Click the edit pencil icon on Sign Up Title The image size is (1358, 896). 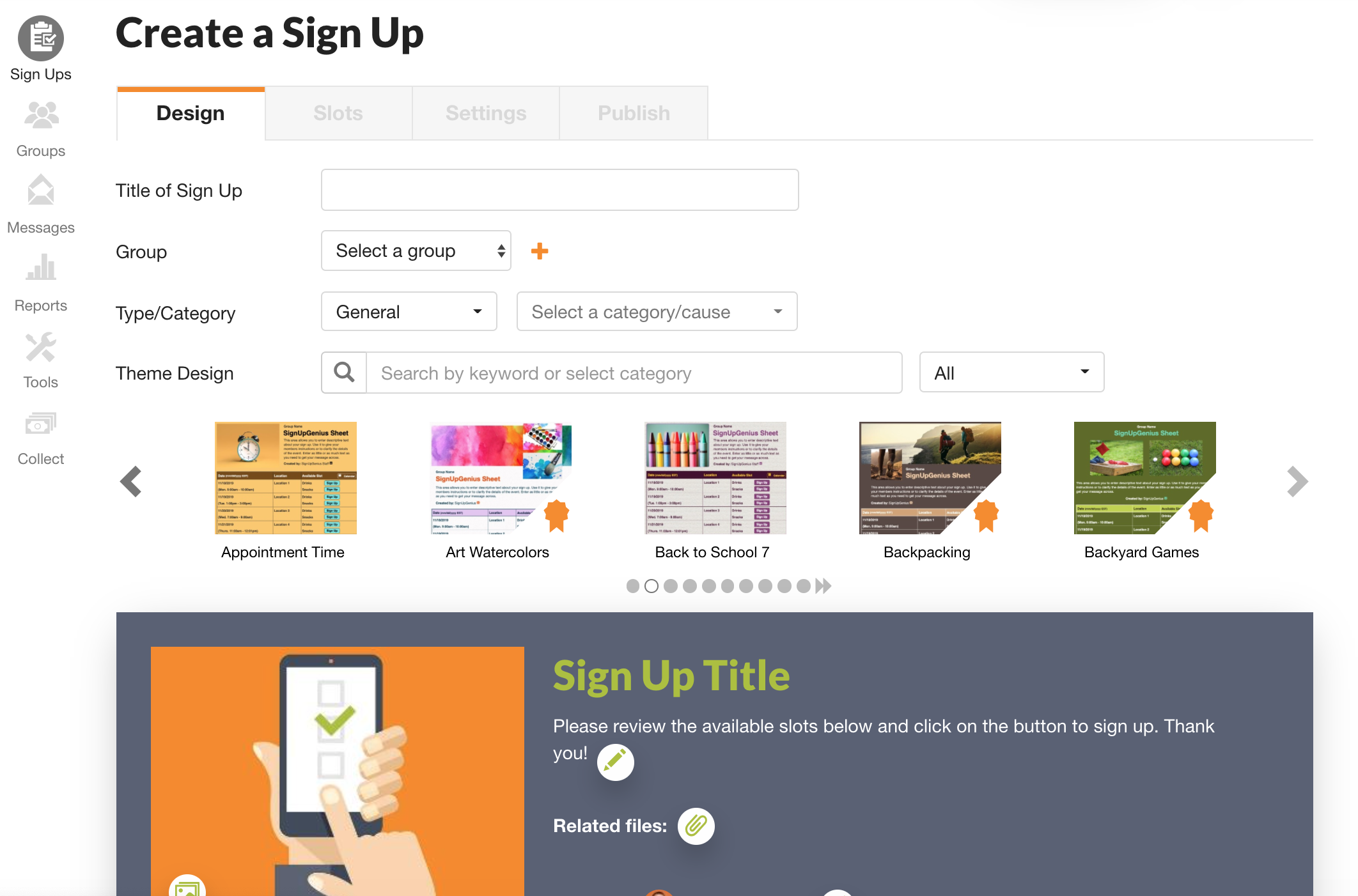click(x=614, y=762)
